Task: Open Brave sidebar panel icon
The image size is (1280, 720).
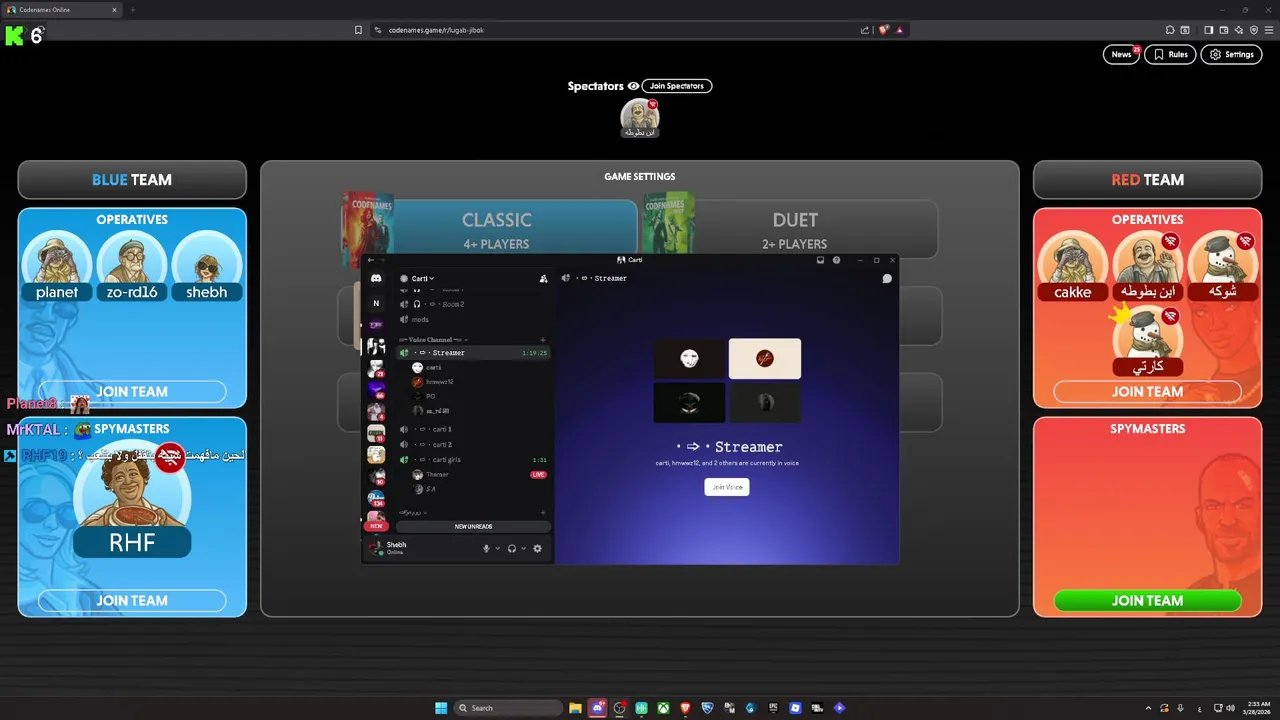Action: pos(1208,30)
